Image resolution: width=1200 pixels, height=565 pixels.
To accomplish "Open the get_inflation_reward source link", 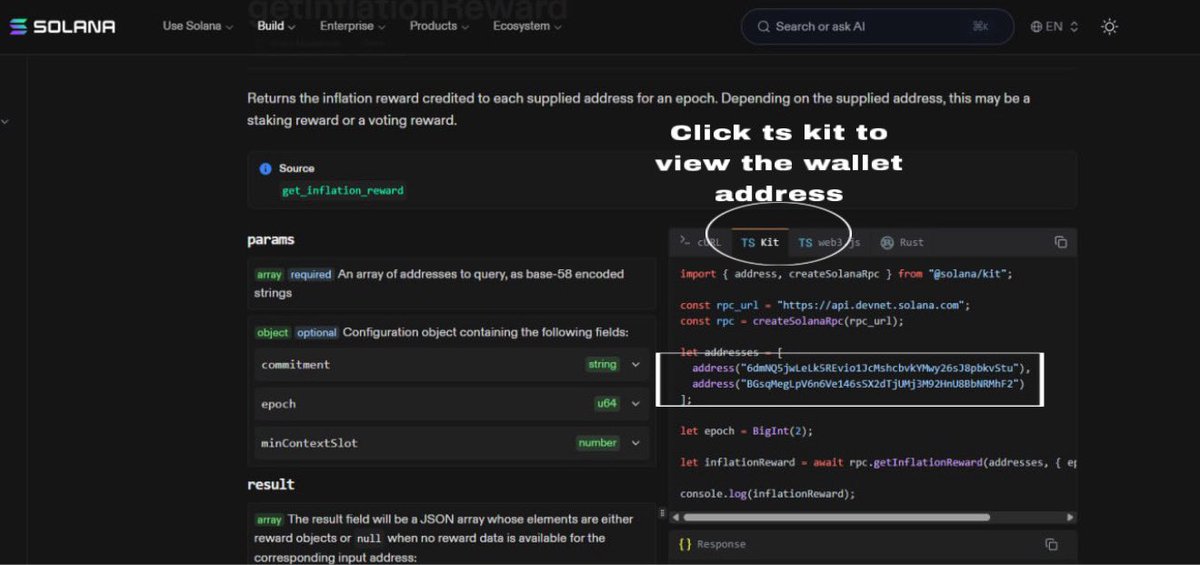I will pos(343,190).
